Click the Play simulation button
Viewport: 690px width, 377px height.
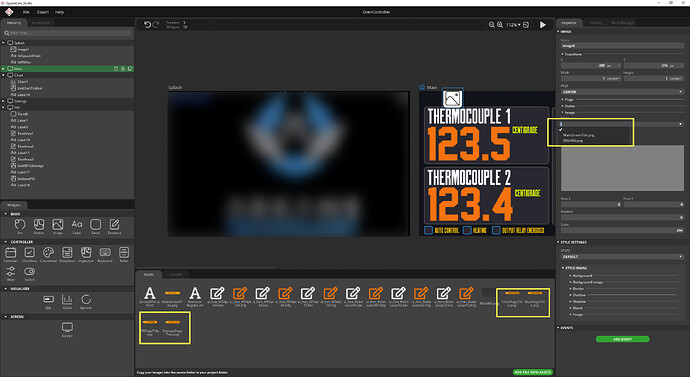click(x=543, y=25)
